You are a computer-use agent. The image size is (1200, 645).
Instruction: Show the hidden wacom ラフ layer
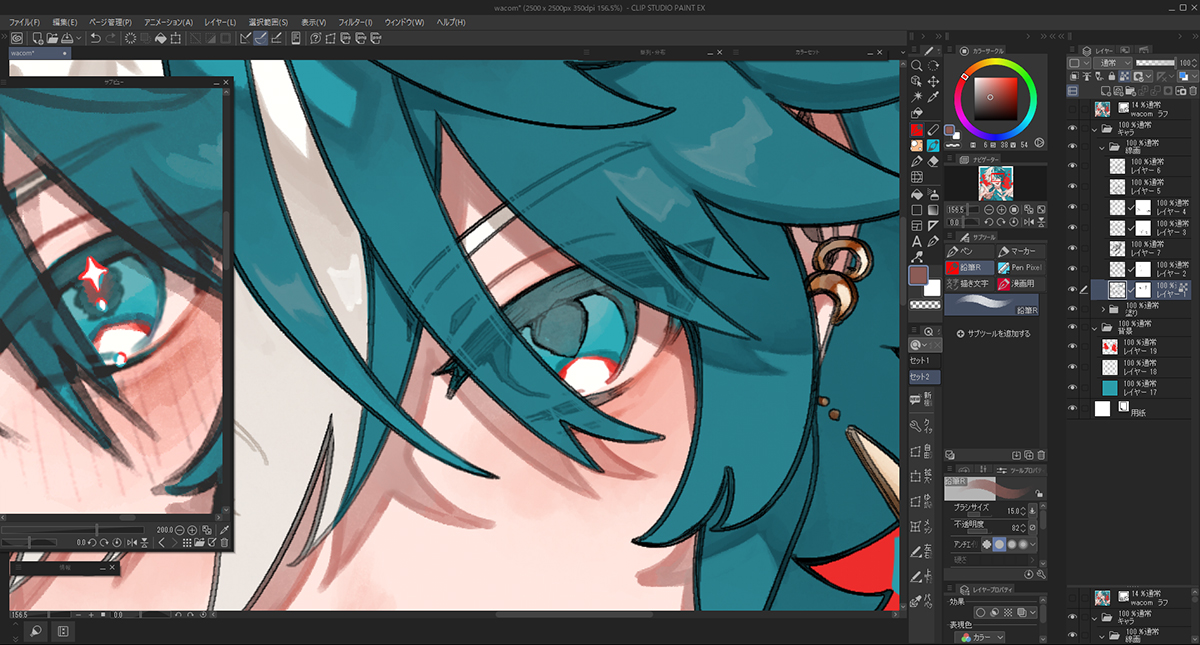[x=1072, y=108]
